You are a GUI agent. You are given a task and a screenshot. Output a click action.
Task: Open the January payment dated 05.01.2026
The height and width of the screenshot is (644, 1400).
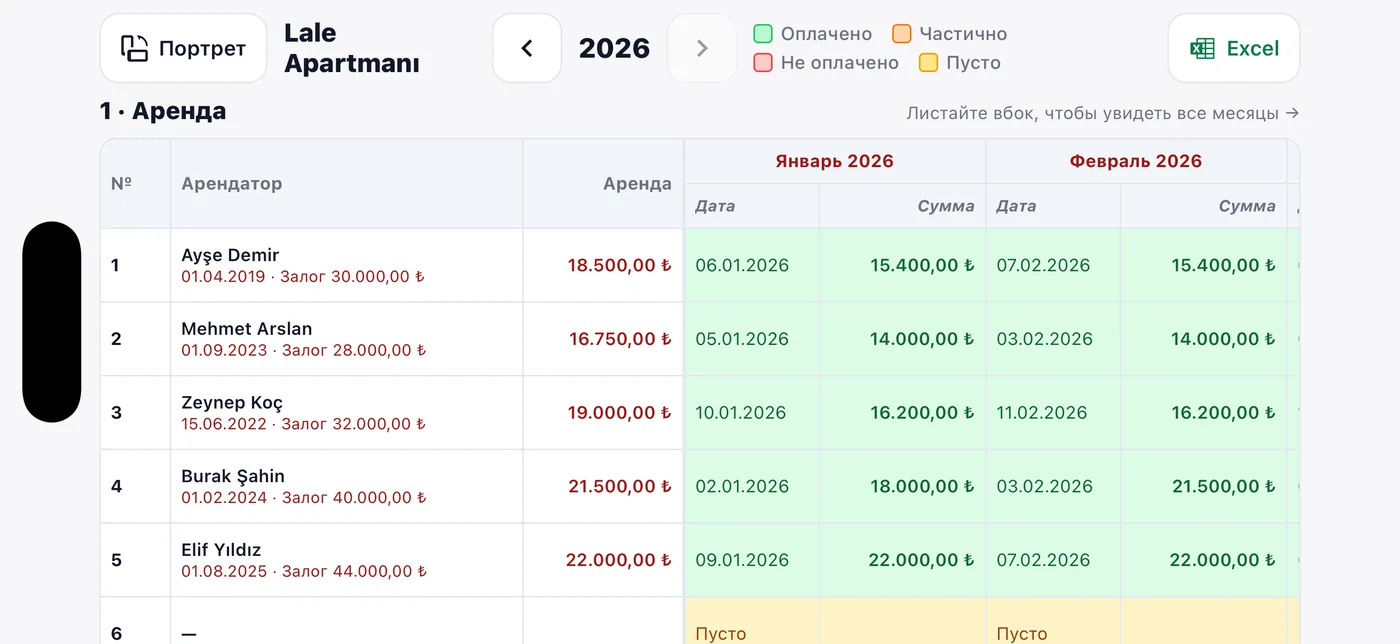point(742,339)
